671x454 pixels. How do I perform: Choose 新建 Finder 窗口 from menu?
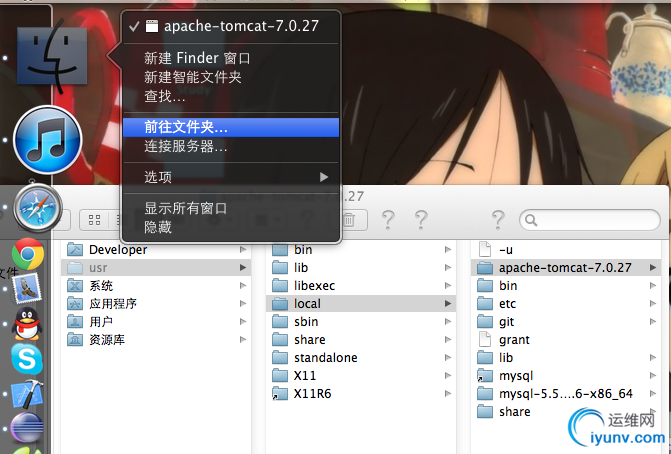tap(231, 58)
